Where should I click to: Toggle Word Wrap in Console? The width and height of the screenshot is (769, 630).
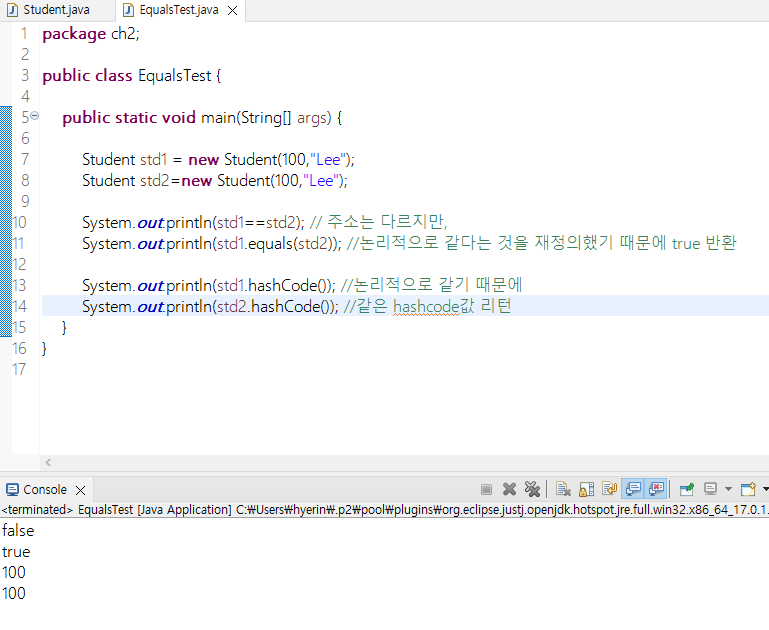[x=610, y=489]
